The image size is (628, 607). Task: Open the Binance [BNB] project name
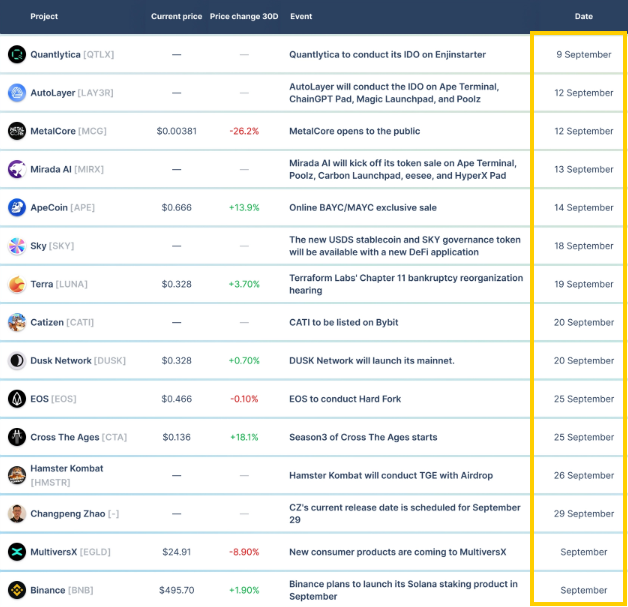pyautogui.click(x=62, y=590)
